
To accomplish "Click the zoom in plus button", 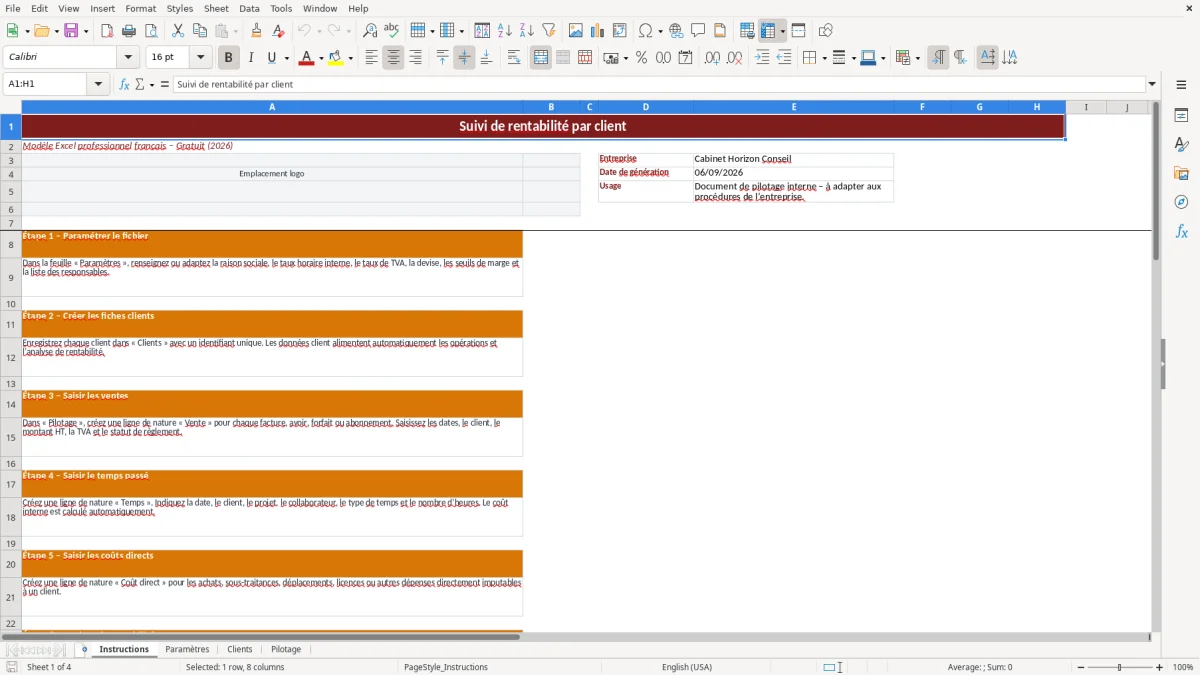I will tap(1160, 667).
